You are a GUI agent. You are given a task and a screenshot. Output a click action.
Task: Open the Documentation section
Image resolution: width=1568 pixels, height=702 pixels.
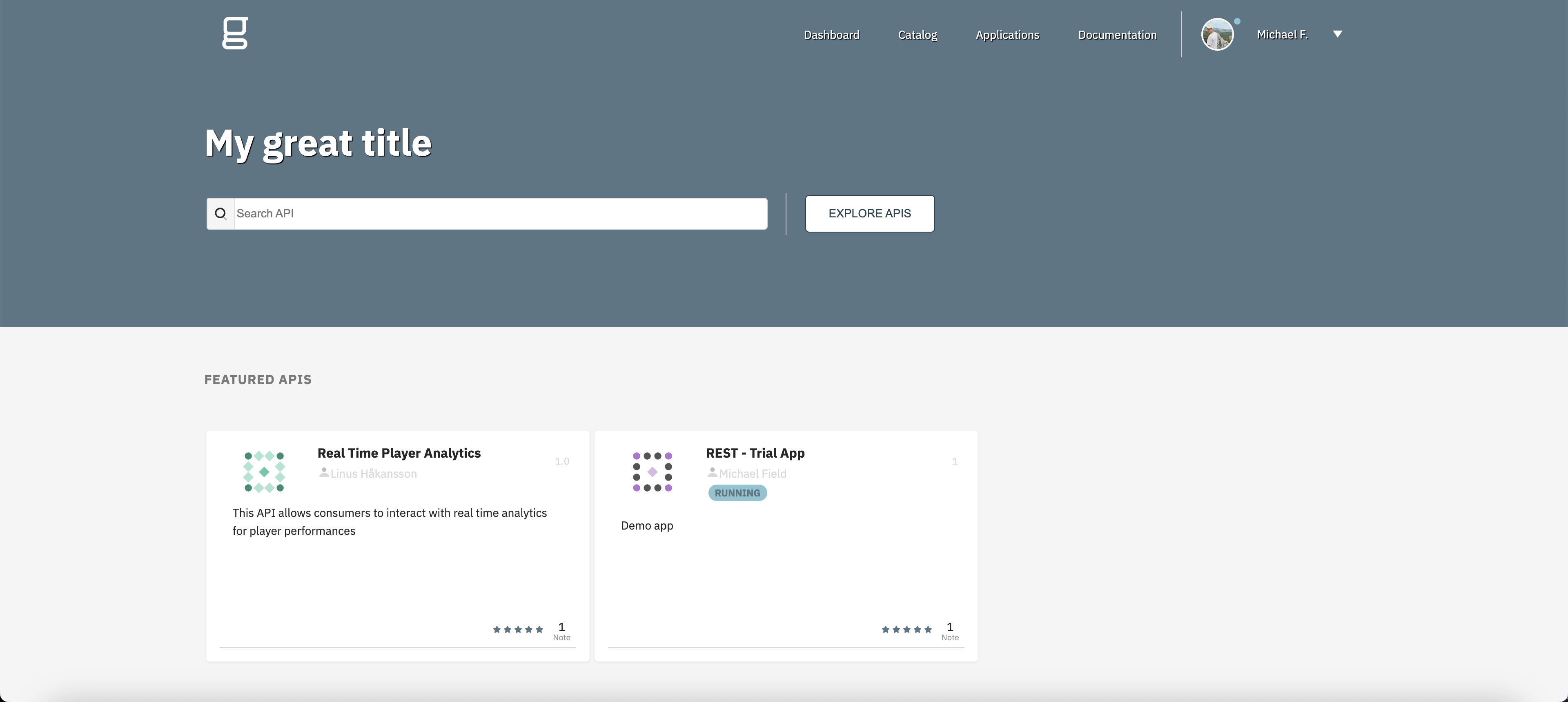[1117, 35]
